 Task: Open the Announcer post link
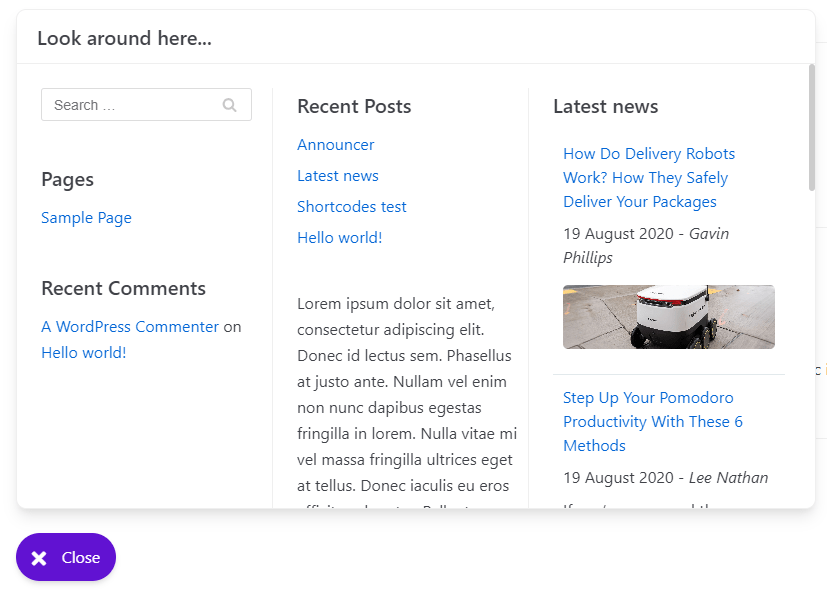point(335,144)
